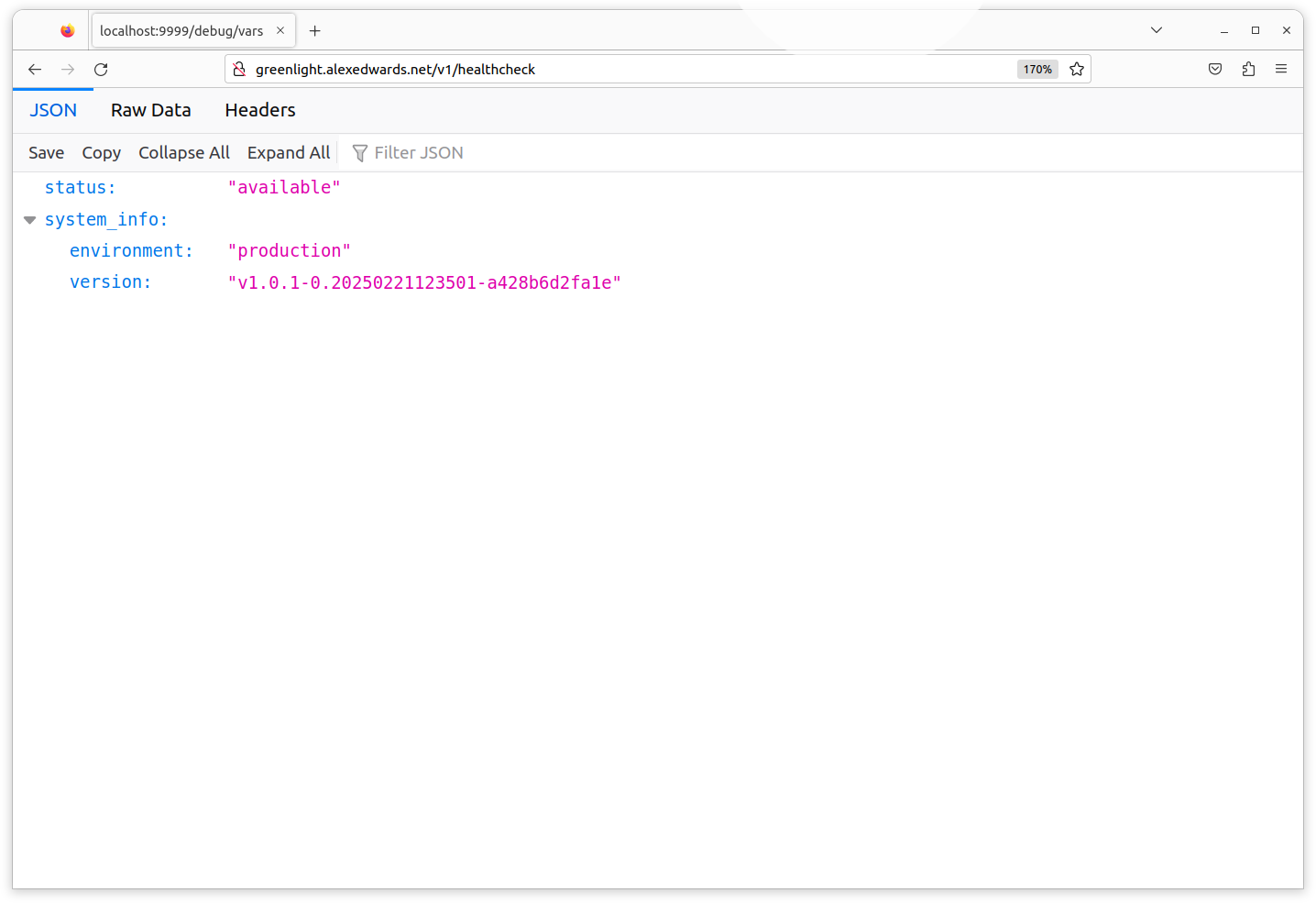Viewport: 1316px width, 904px height.
Task: Click the site security lock icon
Action: (x=239, y=70)
